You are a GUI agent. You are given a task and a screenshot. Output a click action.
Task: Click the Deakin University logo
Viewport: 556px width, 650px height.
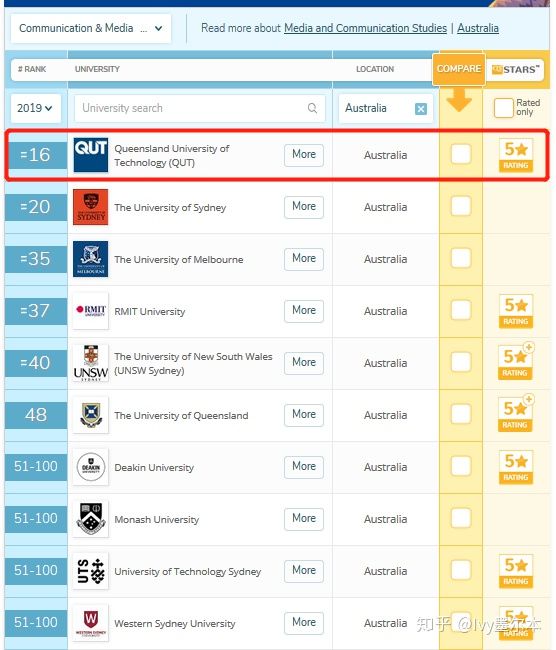[x=90, y=467]
